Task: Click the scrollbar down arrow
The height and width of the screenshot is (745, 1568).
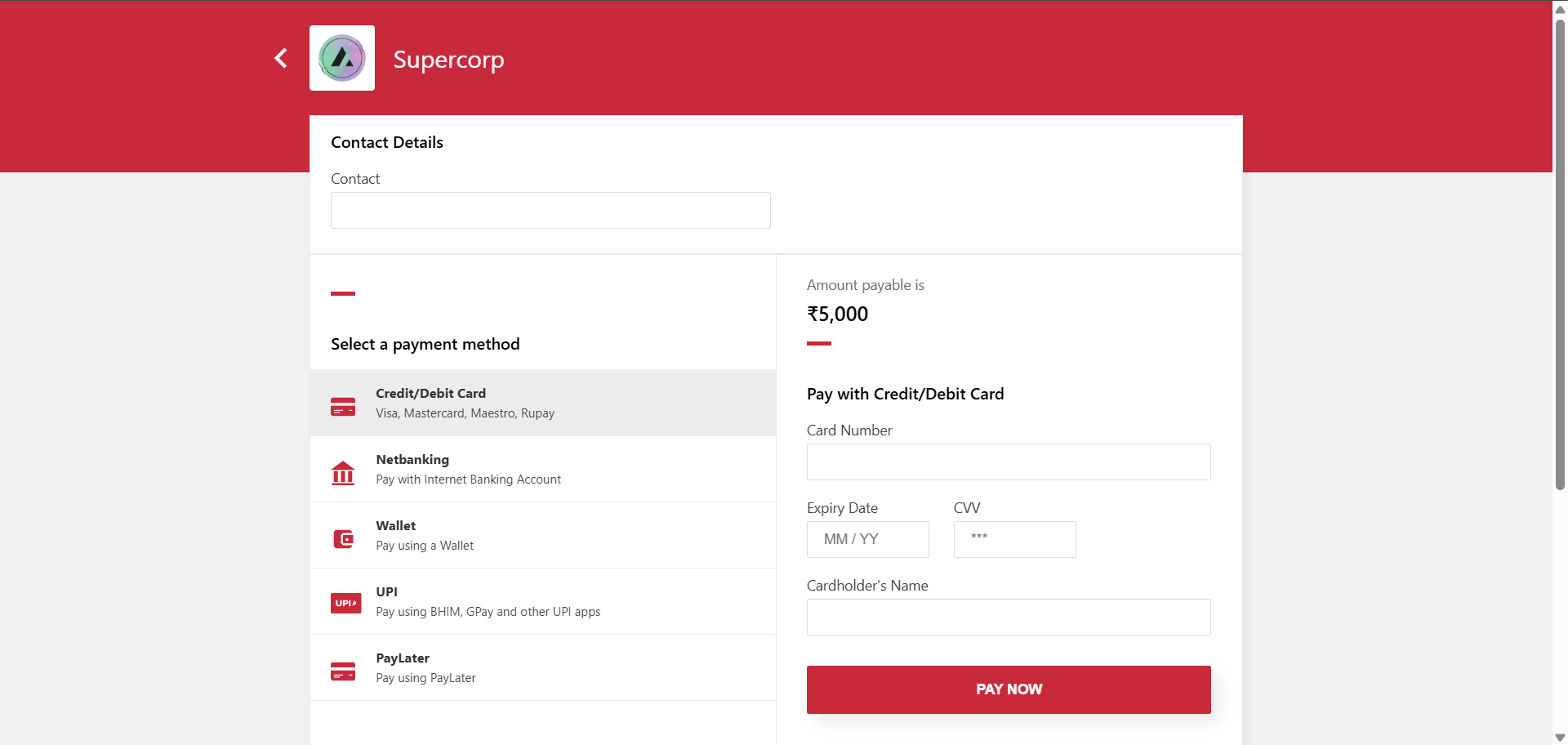Action: [x=1560, y=738]
